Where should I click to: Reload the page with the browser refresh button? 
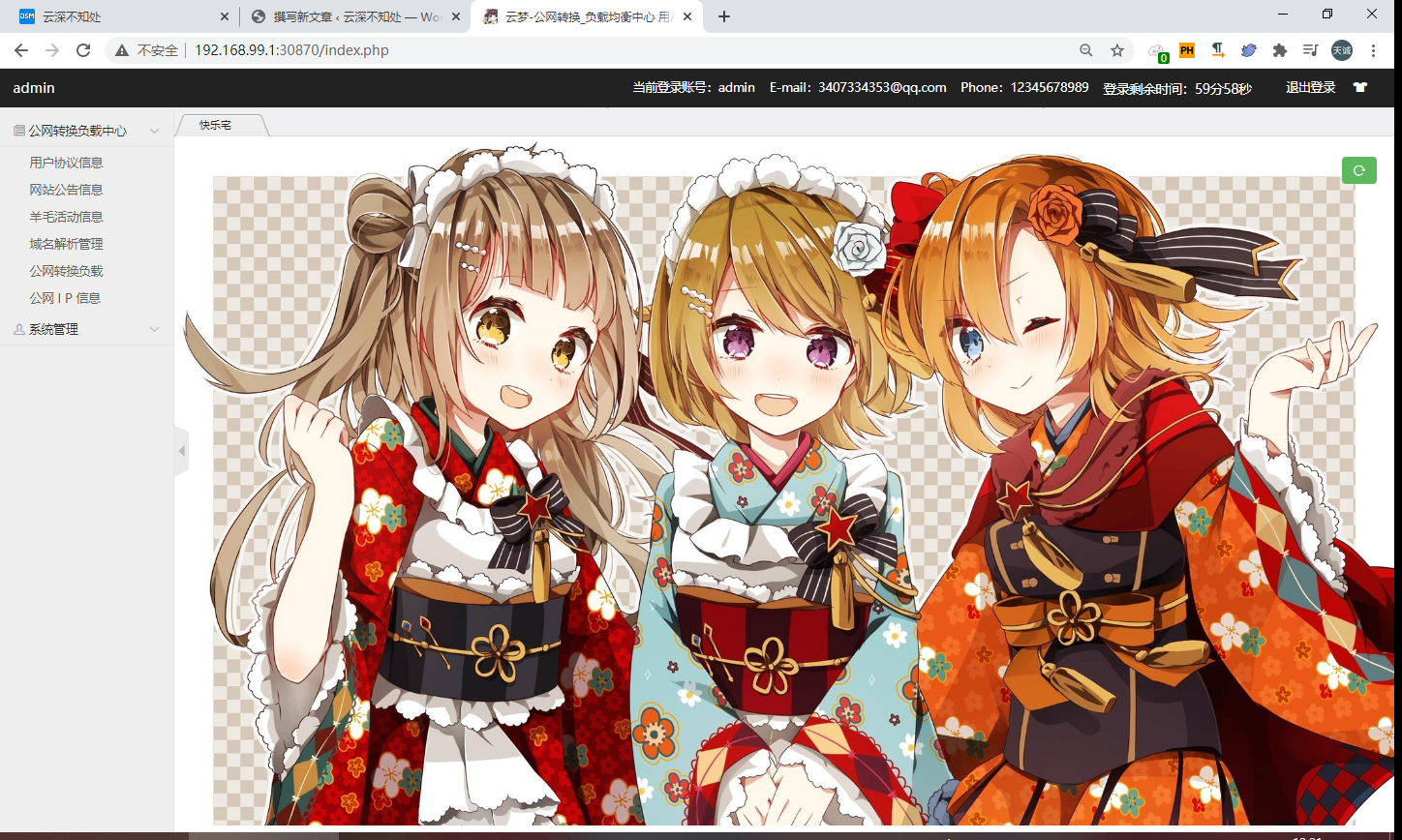tap(83, 50)
